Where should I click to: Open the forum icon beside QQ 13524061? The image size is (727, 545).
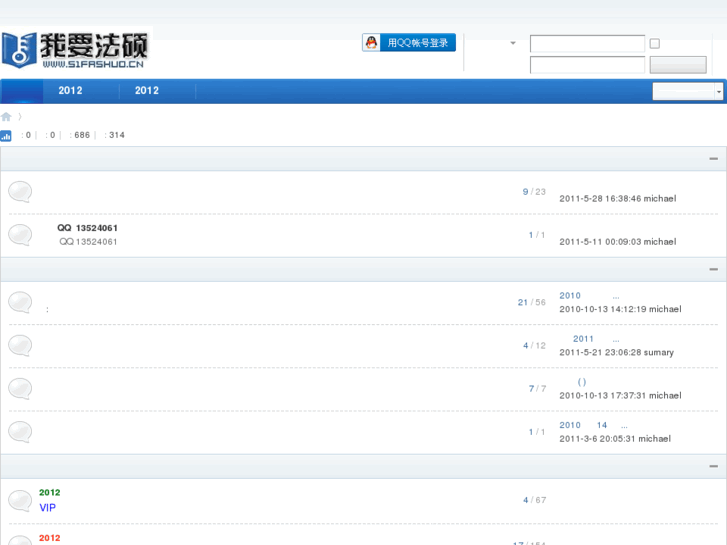20,235
